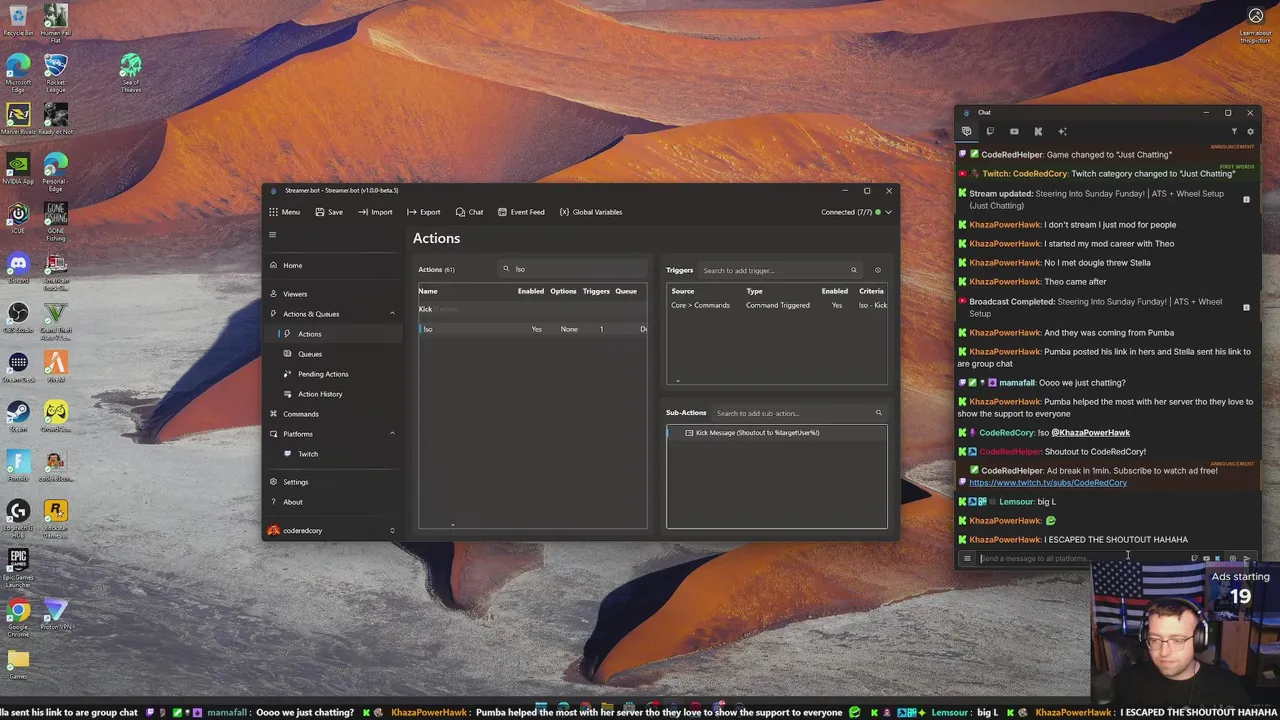Open the coderedcory account switcher
Image resolution: width=1280 pixels, height=720 pixels.
click(331, 531)
